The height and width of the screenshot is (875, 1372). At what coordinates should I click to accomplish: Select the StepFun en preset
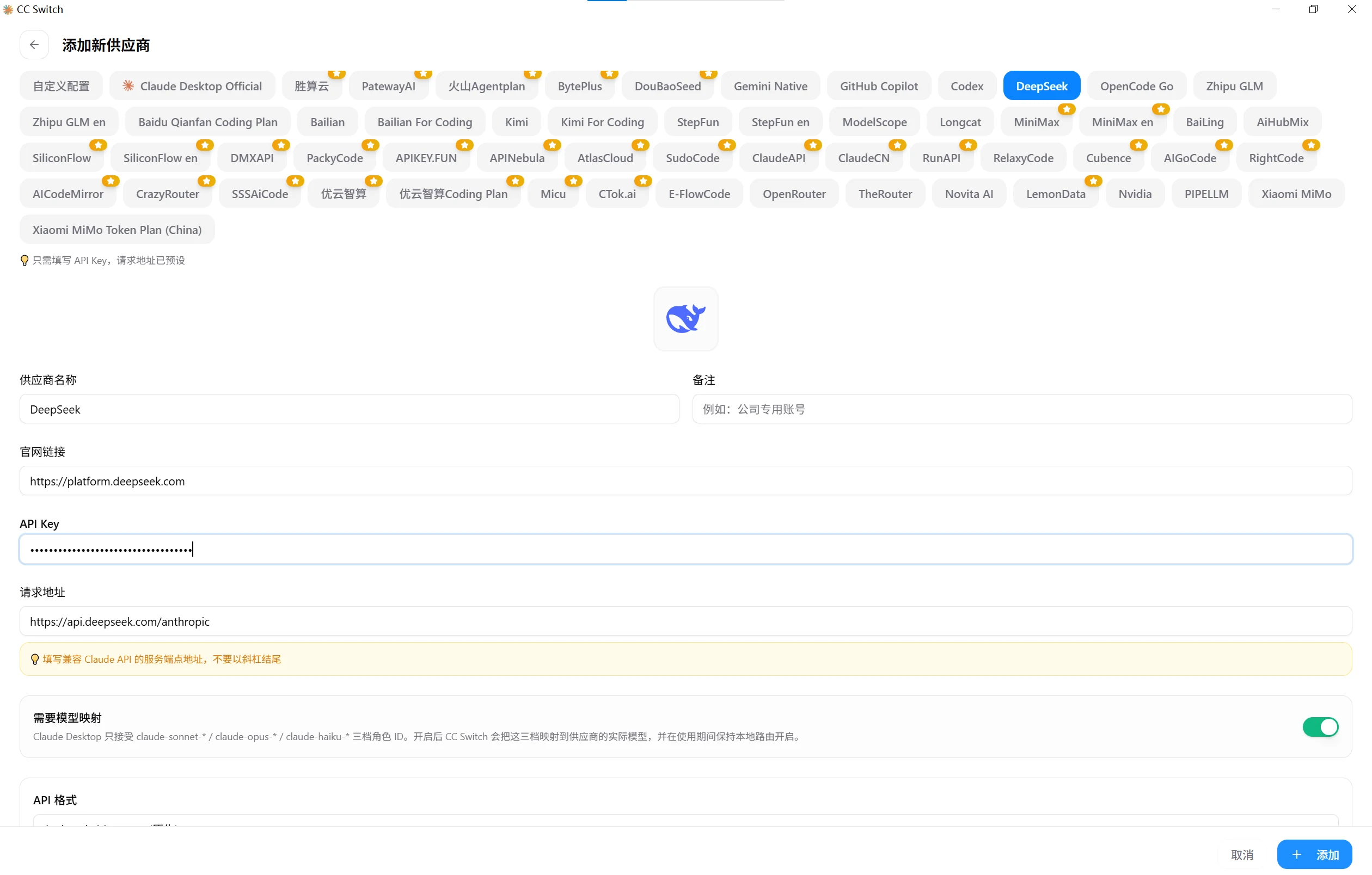[x=781, y=122]
